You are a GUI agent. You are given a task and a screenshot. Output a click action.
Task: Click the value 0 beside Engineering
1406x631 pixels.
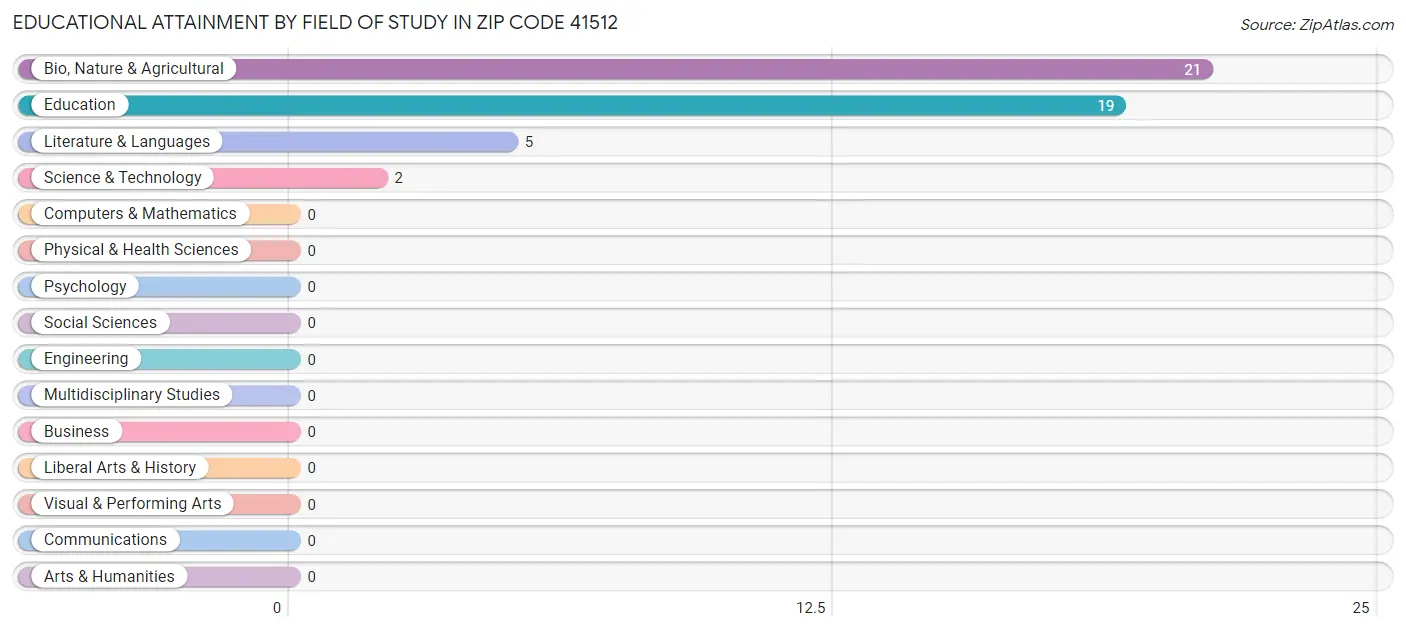(x=312, y=360)
